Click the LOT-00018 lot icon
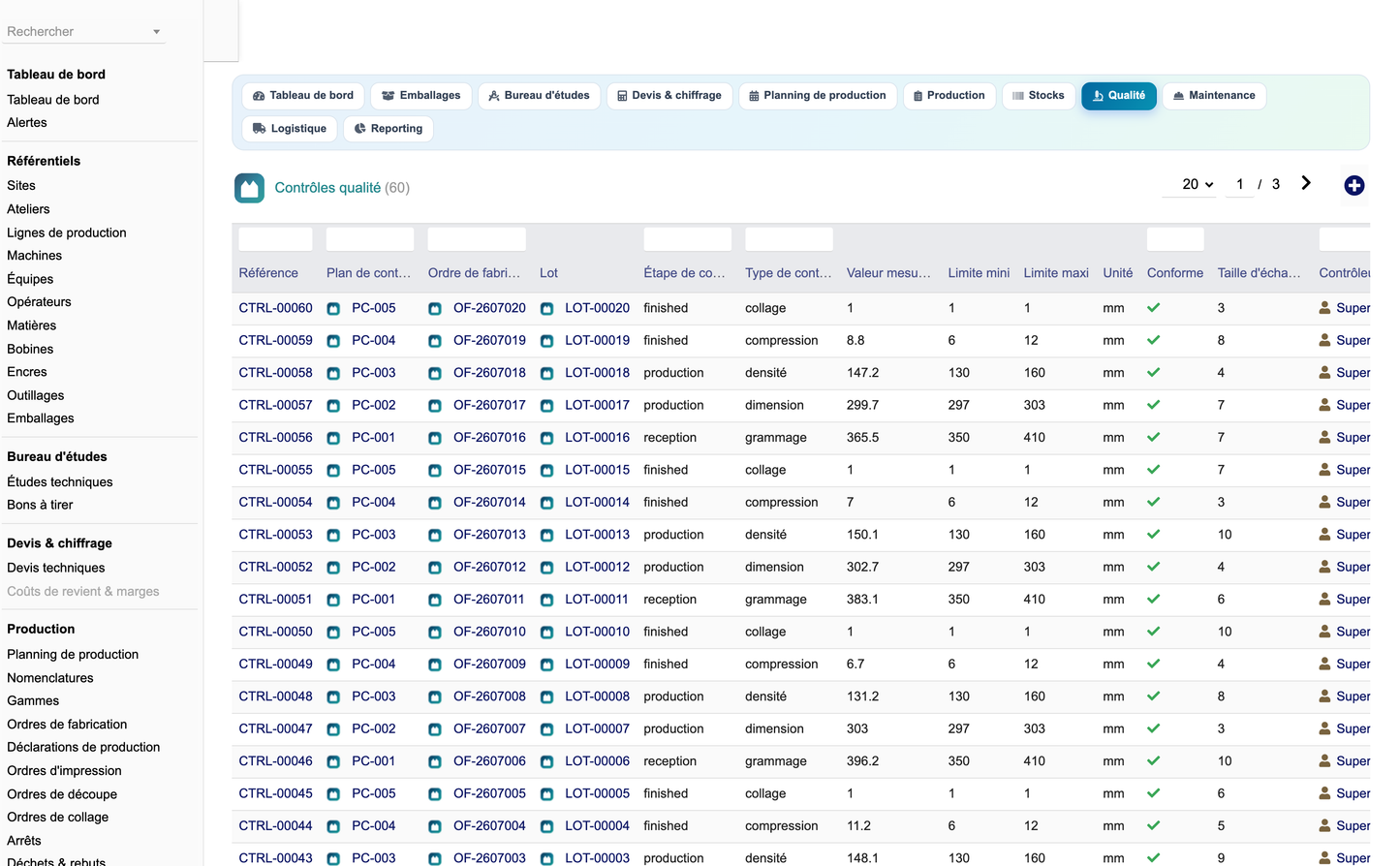The width and height of the screenshot is (1400, 866). [x=546, y=373]
